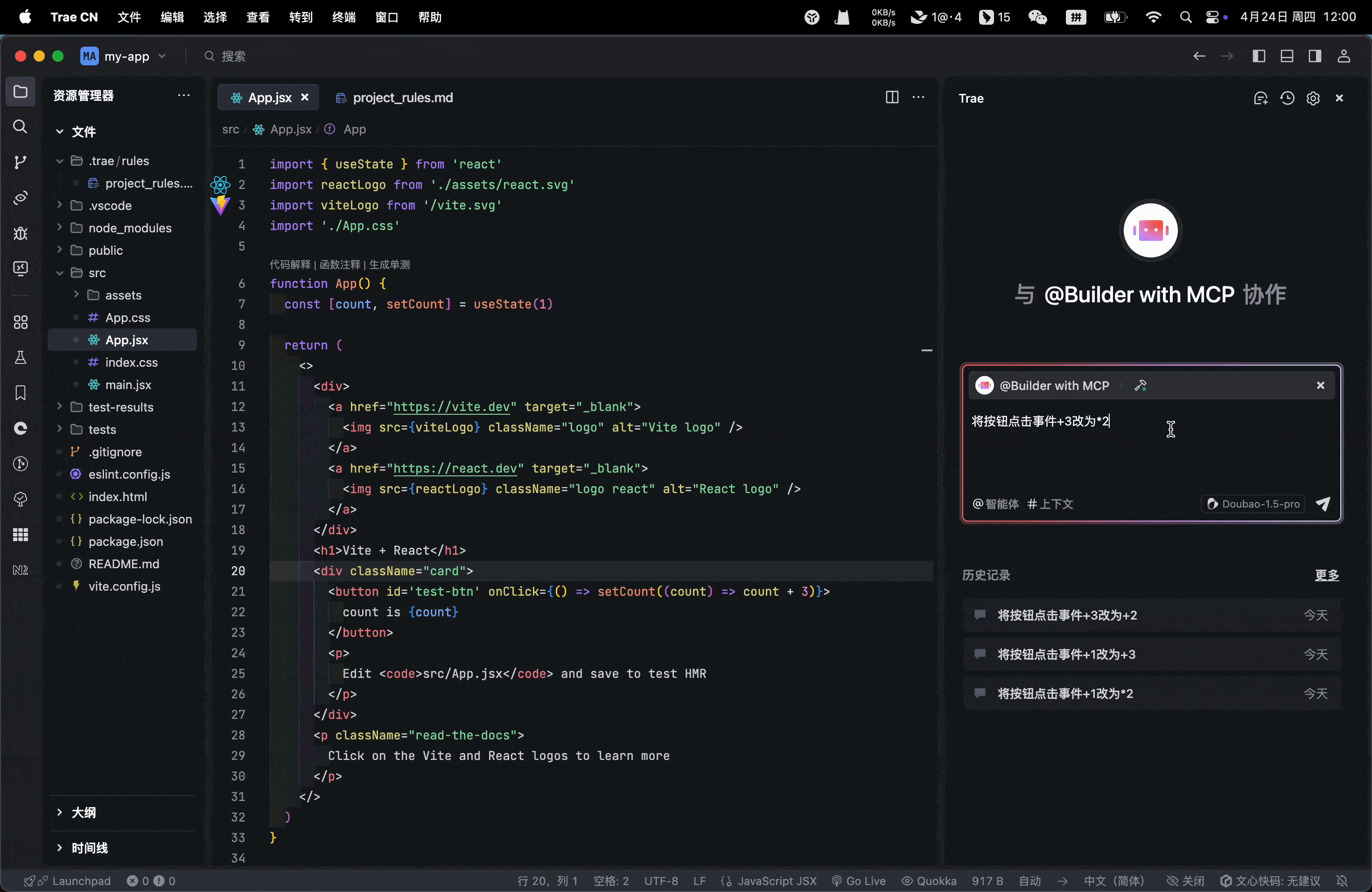Toggle the bottom panel layout button
This screenshot has width=1372, height=892.
[x=1287, y=56]
